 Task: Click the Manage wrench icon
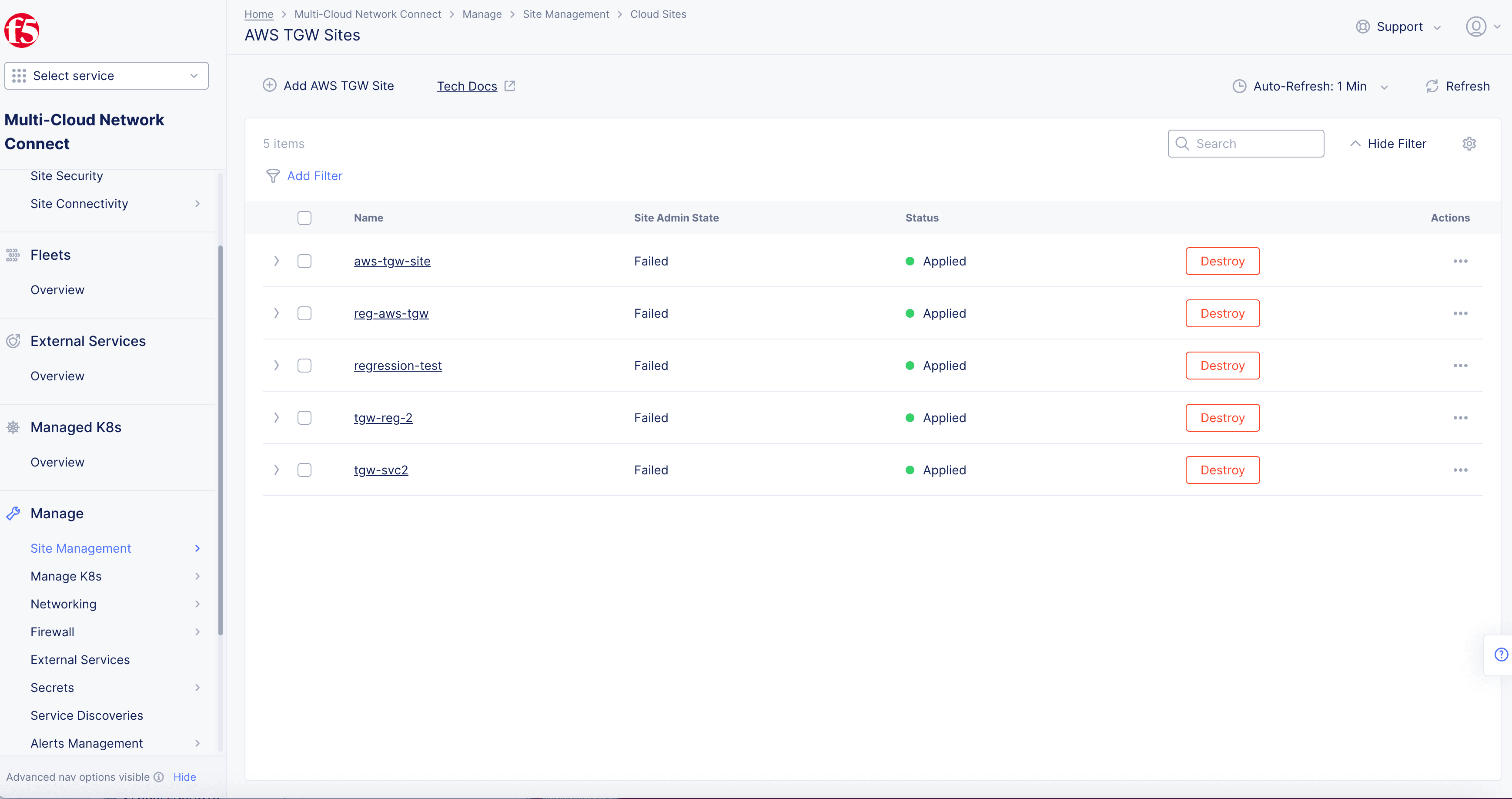pyautogui.click(x=13, y=514)
